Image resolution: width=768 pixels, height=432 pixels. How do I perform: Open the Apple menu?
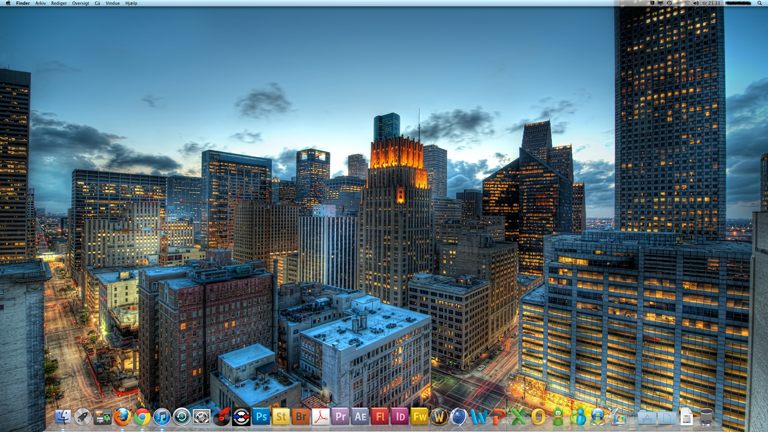click(7, 3)
